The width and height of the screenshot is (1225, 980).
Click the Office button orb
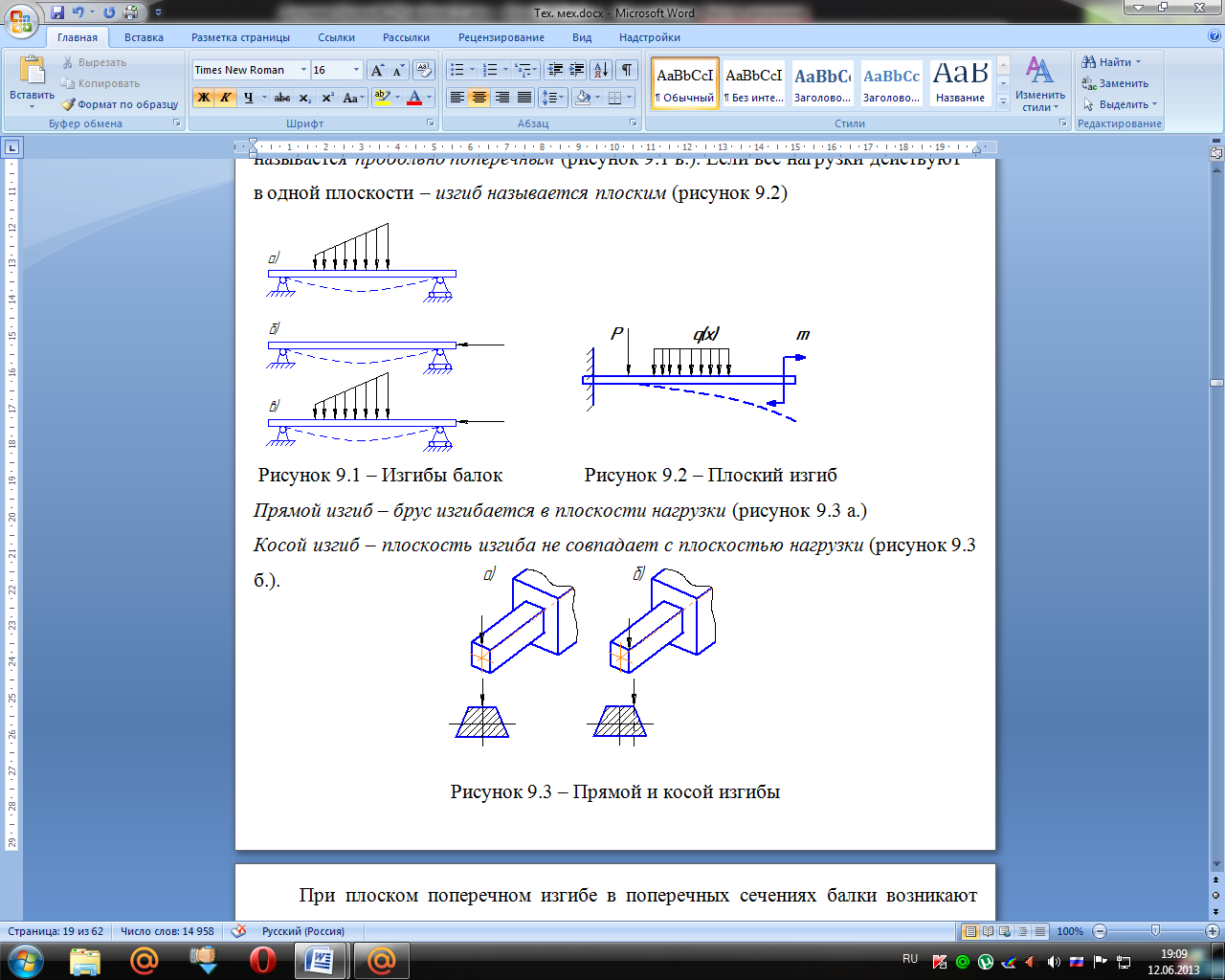pos(21,18)
